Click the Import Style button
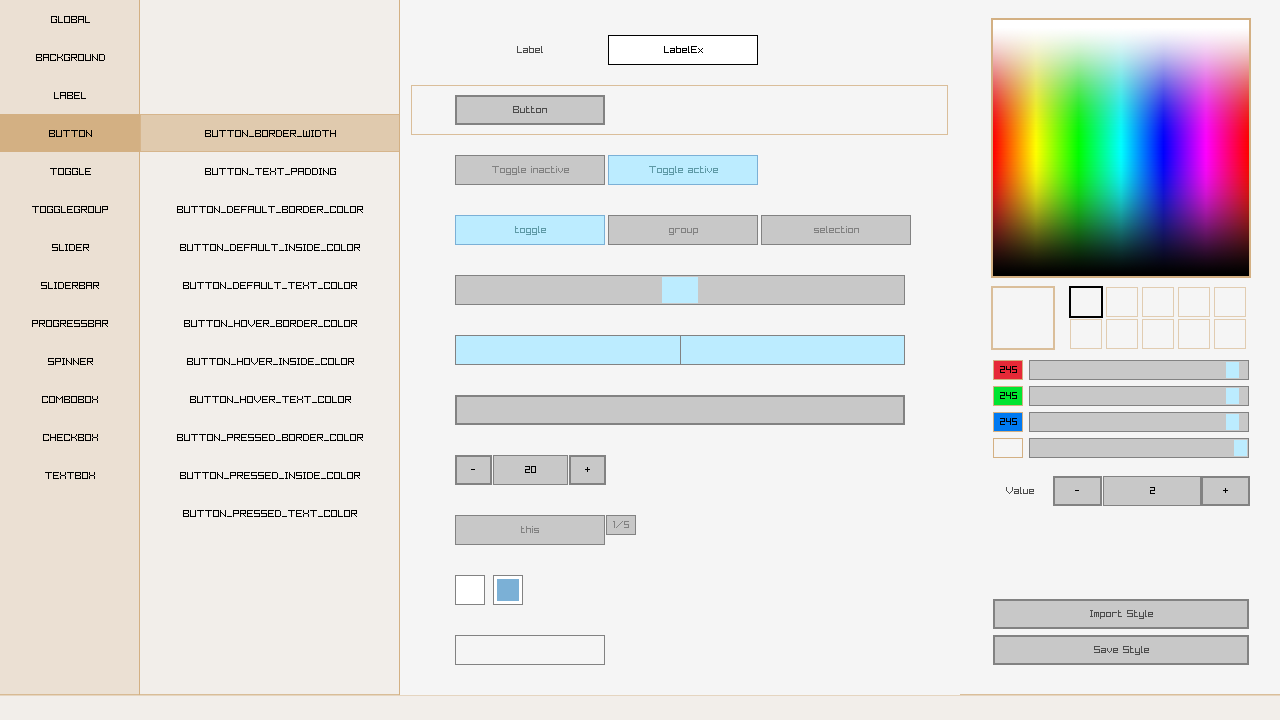 click(x=1121, y=614)
